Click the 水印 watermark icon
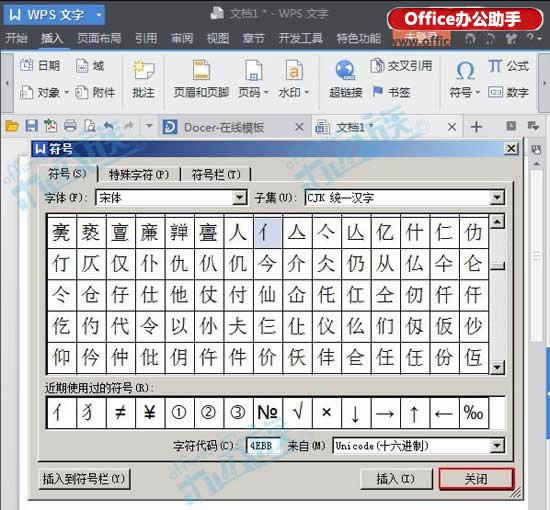This screenshot has height=510, width=550. (x=294, y=71)
